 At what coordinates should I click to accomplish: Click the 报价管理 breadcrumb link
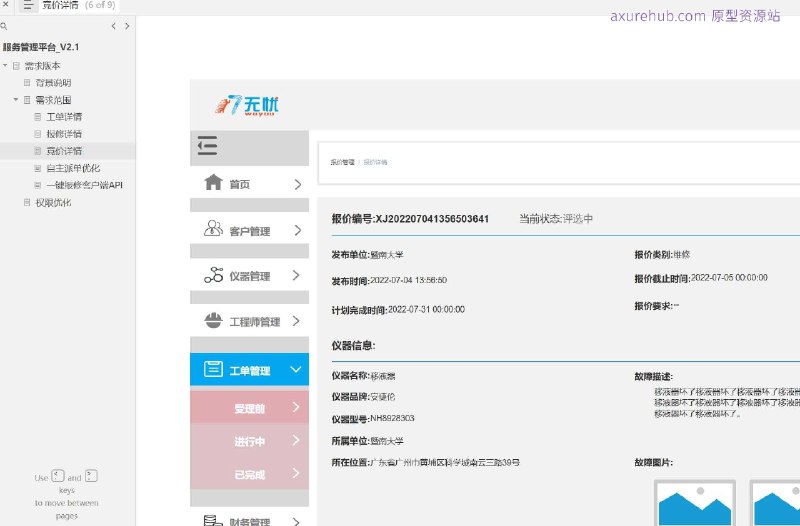[342, 162]
